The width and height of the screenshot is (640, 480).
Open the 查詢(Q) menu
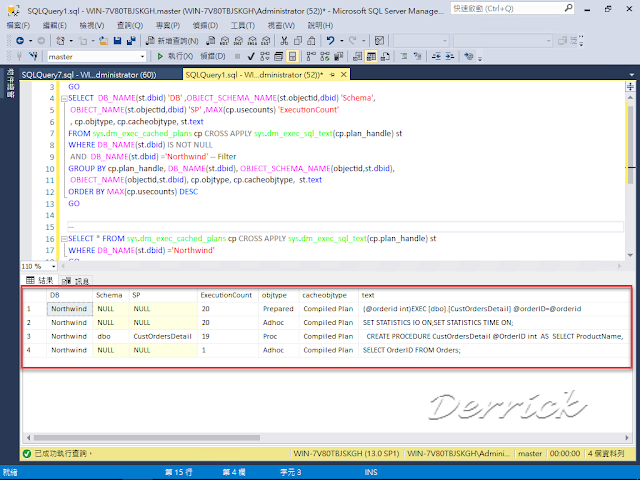(x=130, y=25)
